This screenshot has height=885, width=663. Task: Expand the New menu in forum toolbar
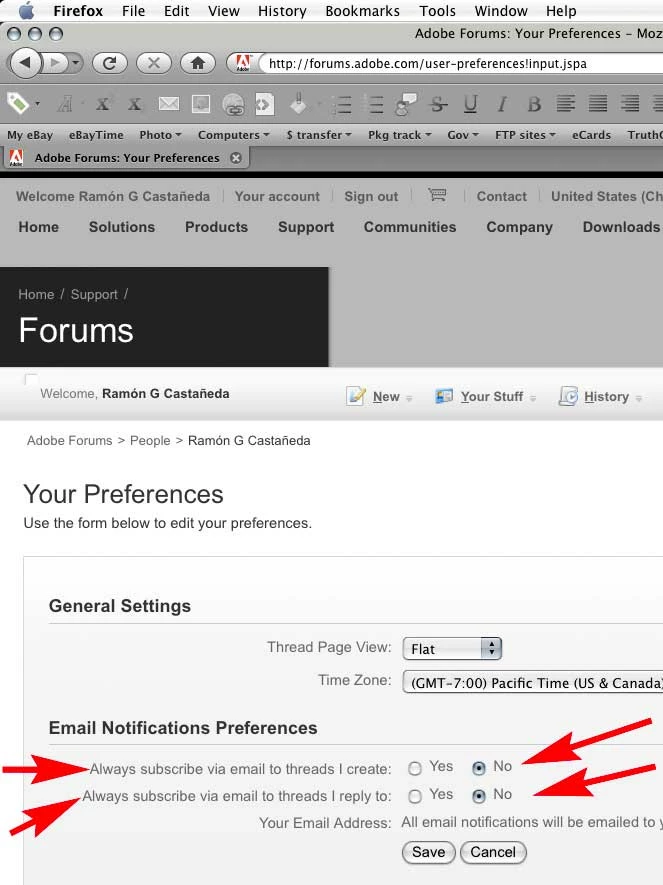379,397
